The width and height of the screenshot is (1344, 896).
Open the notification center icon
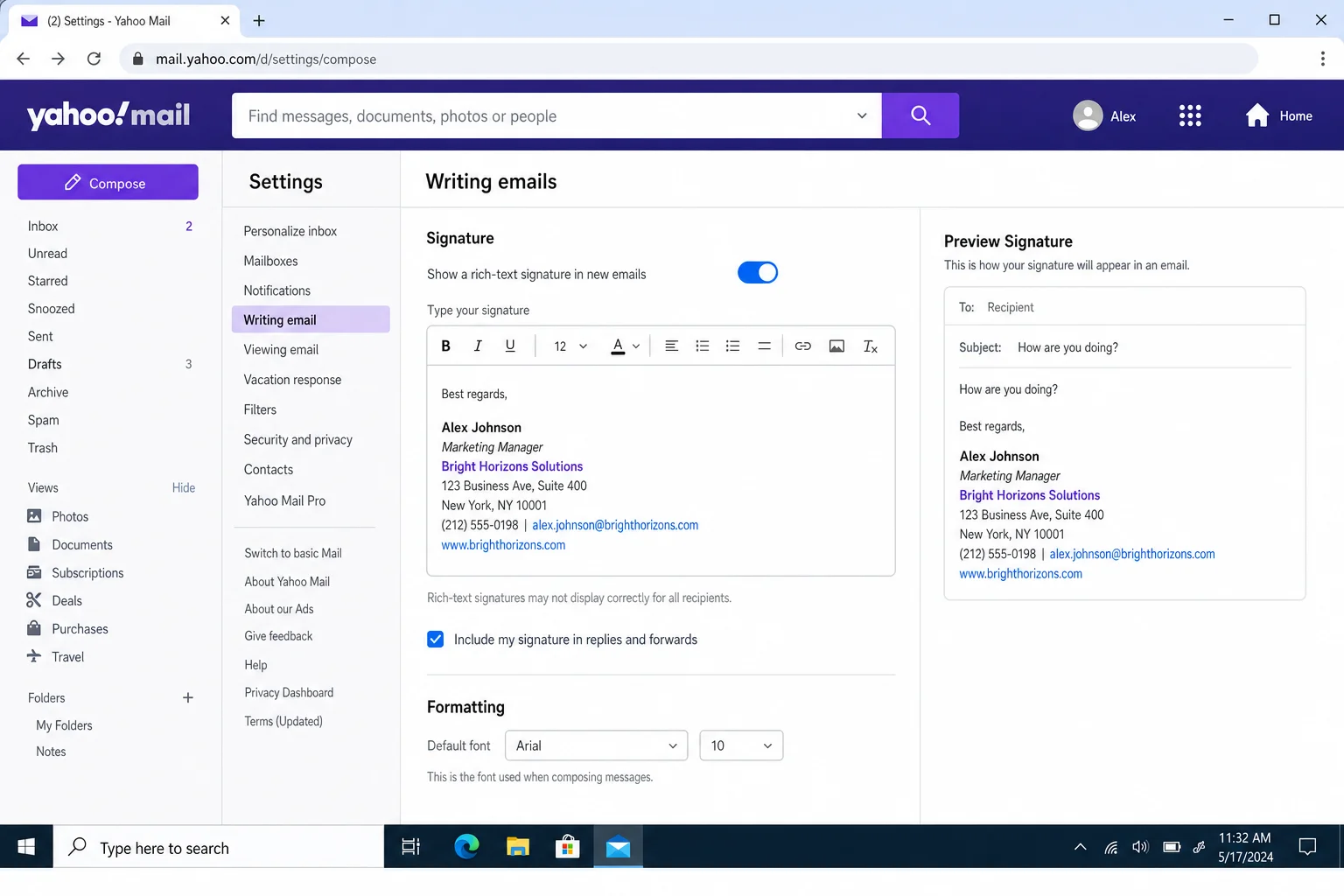coord(1307,846)
